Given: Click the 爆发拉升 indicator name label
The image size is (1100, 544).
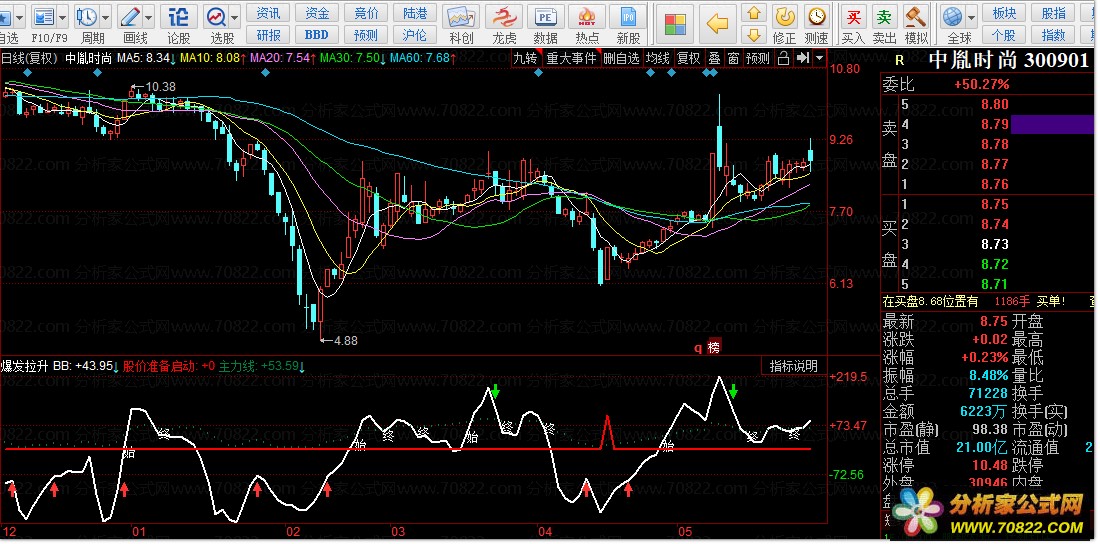Looking at the screenshot, I should point(25,366).
